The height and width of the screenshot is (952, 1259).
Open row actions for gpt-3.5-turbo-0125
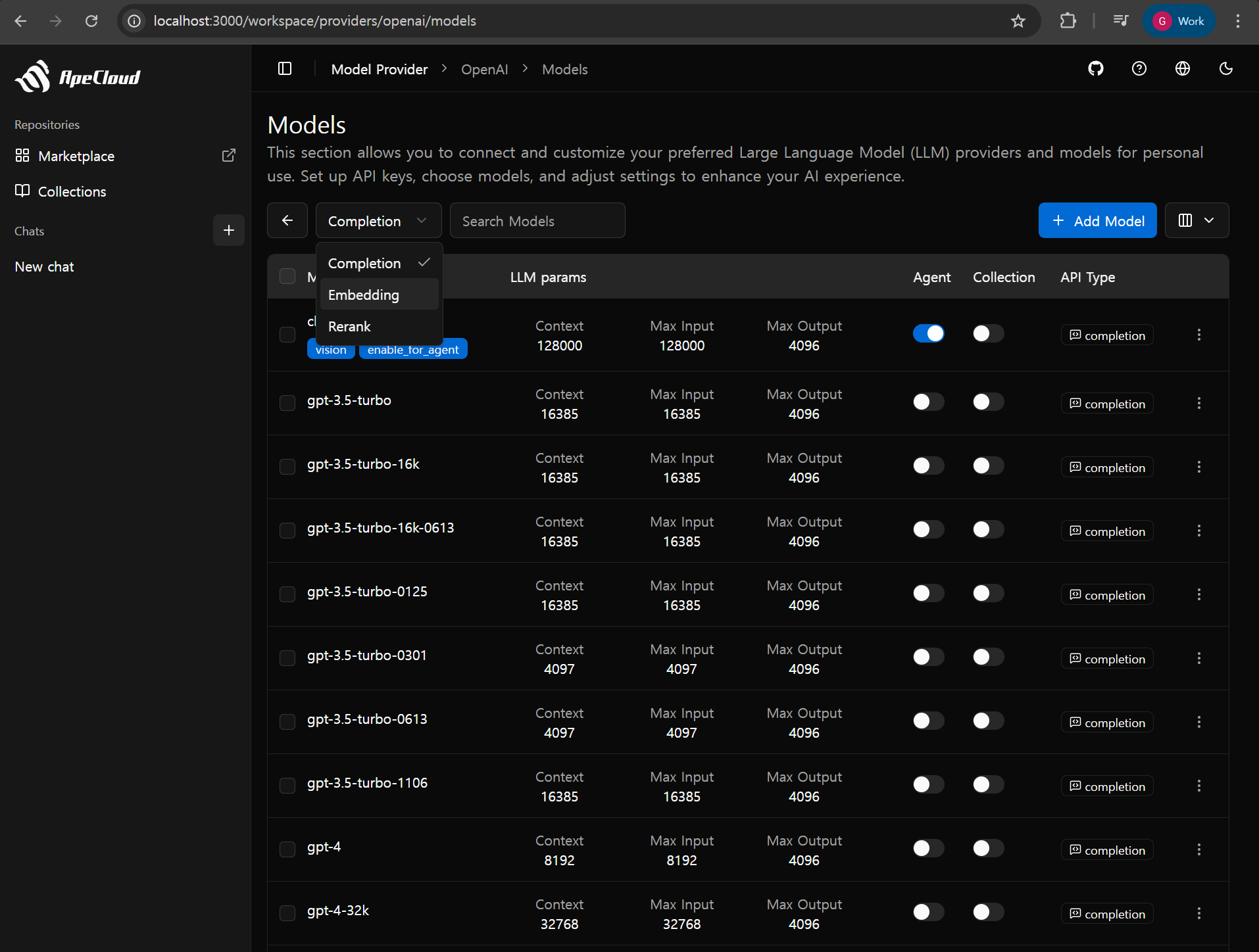tap(1199, 594)
